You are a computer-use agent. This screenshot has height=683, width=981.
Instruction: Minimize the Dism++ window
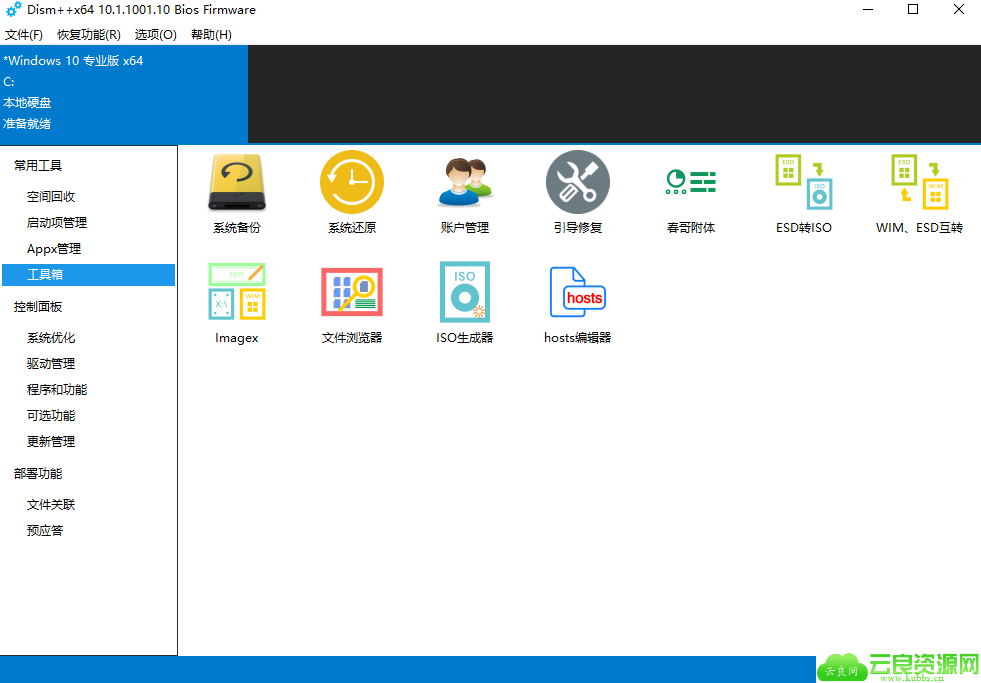868,9
